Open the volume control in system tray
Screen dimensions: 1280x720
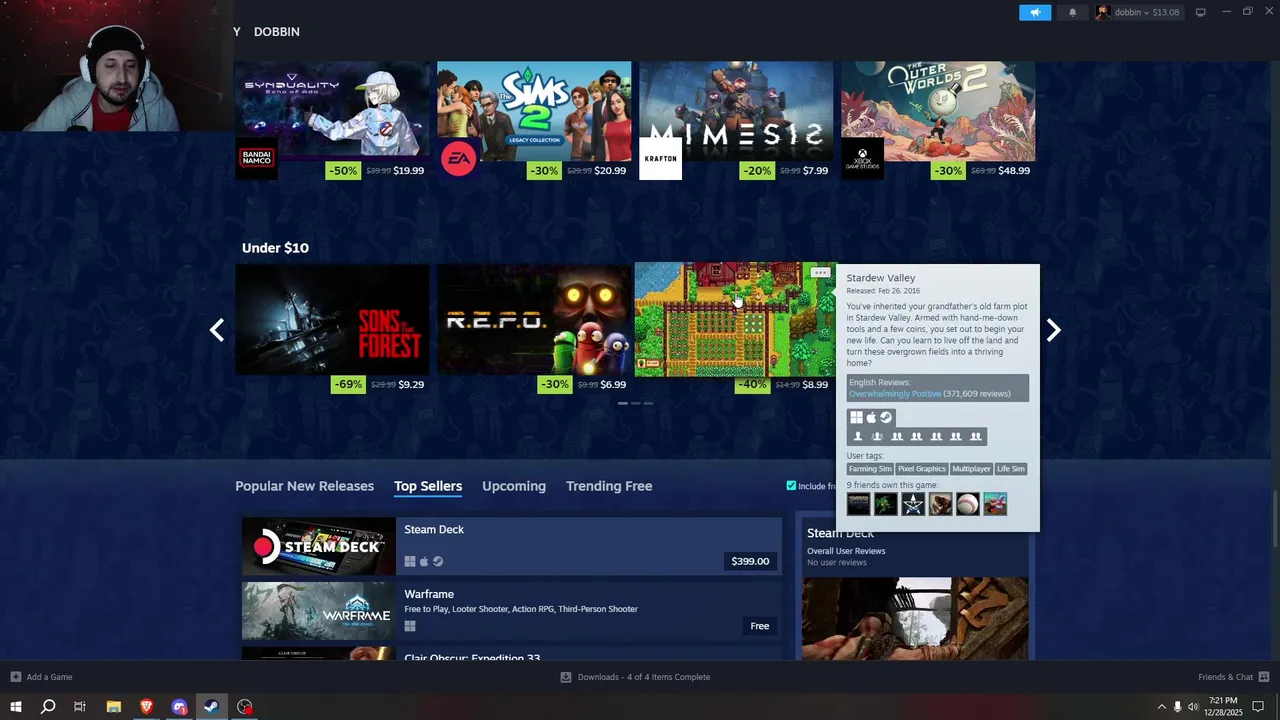click(x=1193, y=707)
